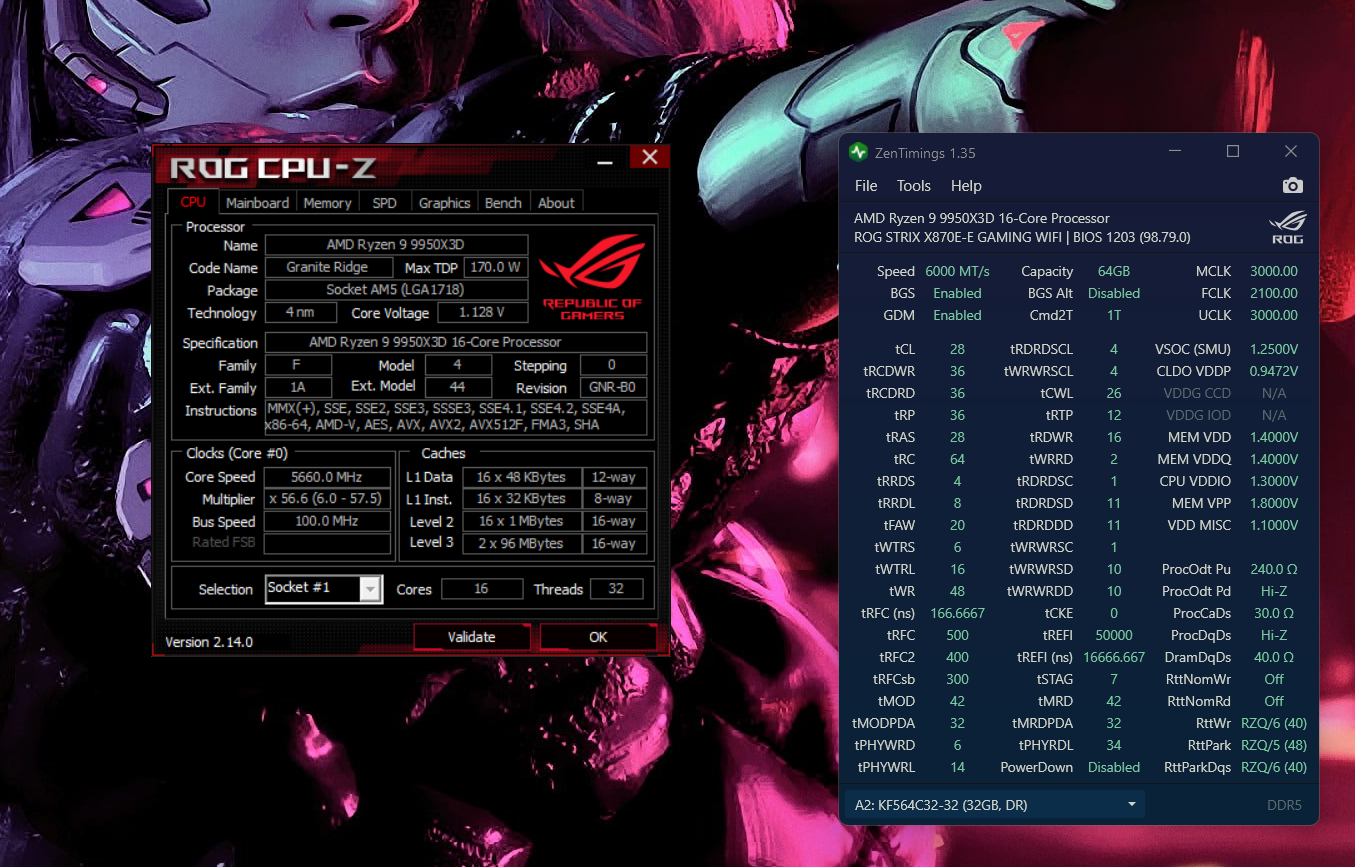Click the FCLK value 2100.00
The height and width of the screenshot is (867, 1355).
pos(1274,293)
